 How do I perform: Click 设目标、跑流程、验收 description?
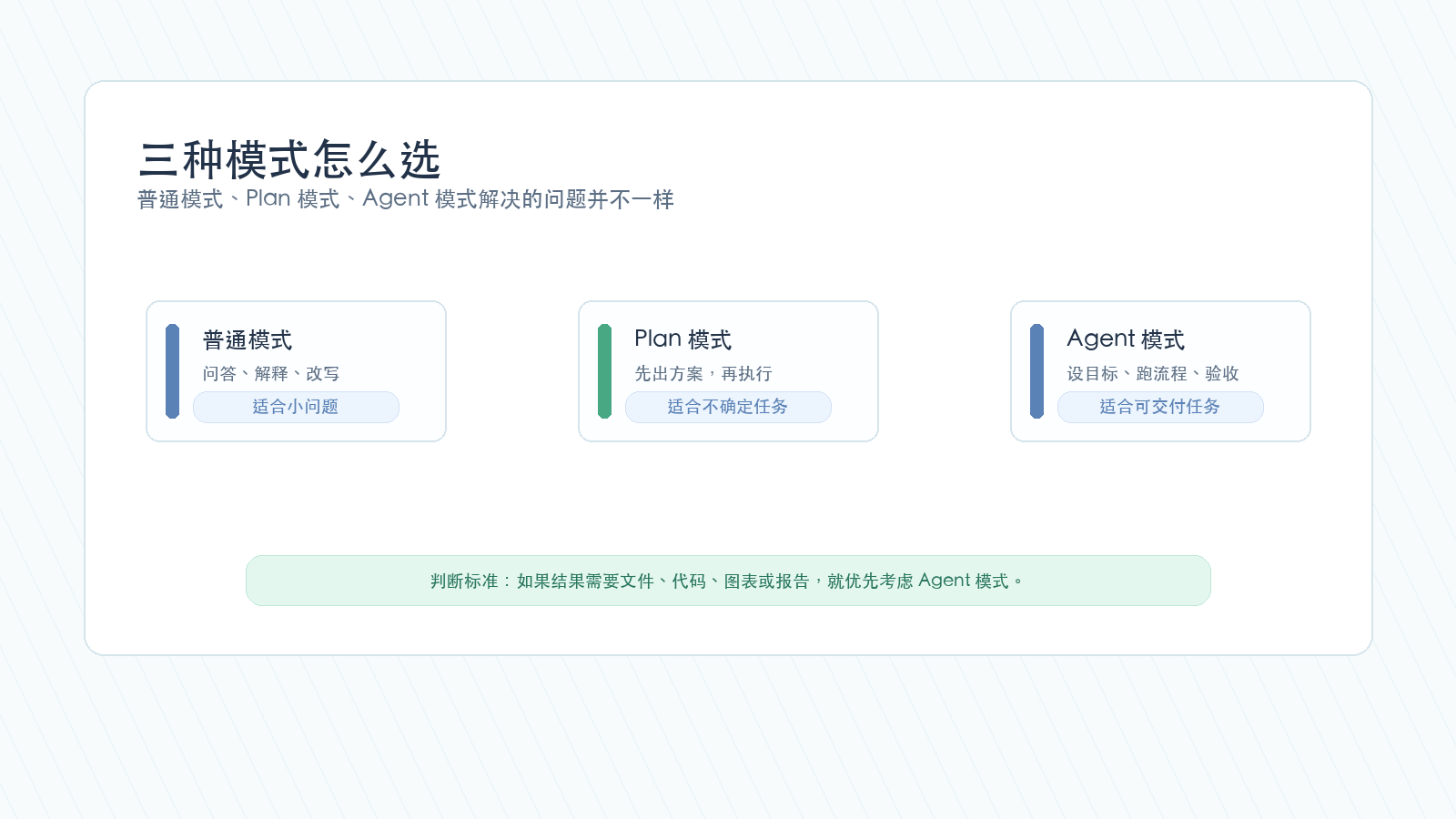point(1153,374)
